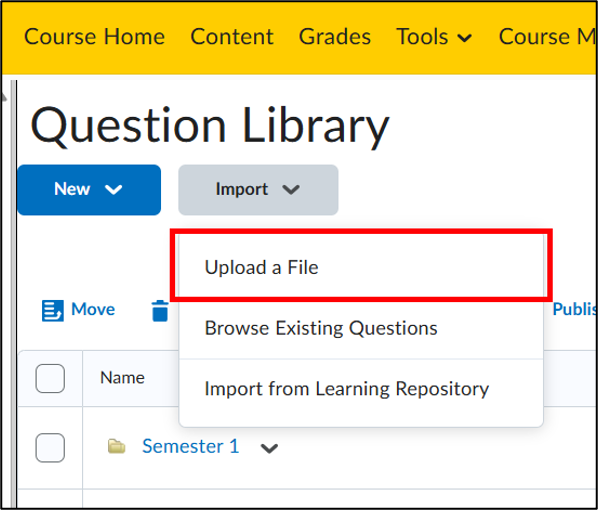
Task: Open the Semester 1 folder link
Action: pyautogui.click(x=191, y=446)
